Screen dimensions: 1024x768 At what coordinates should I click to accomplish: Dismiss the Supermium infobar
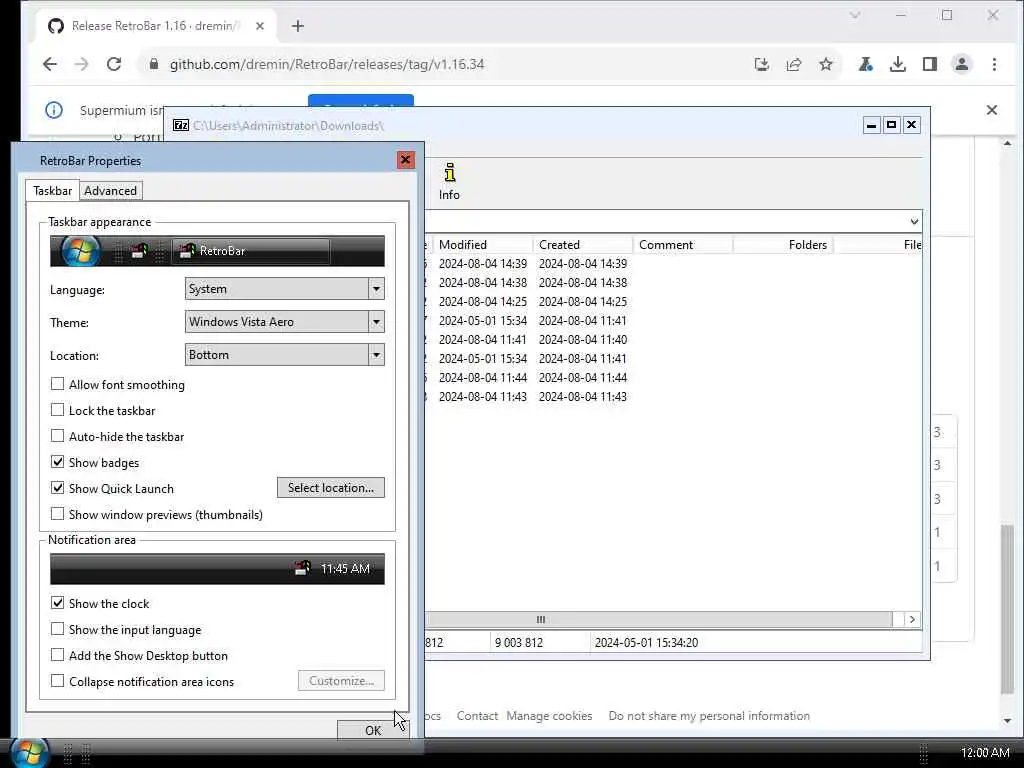pyautogui.click(x=991, y=110)
